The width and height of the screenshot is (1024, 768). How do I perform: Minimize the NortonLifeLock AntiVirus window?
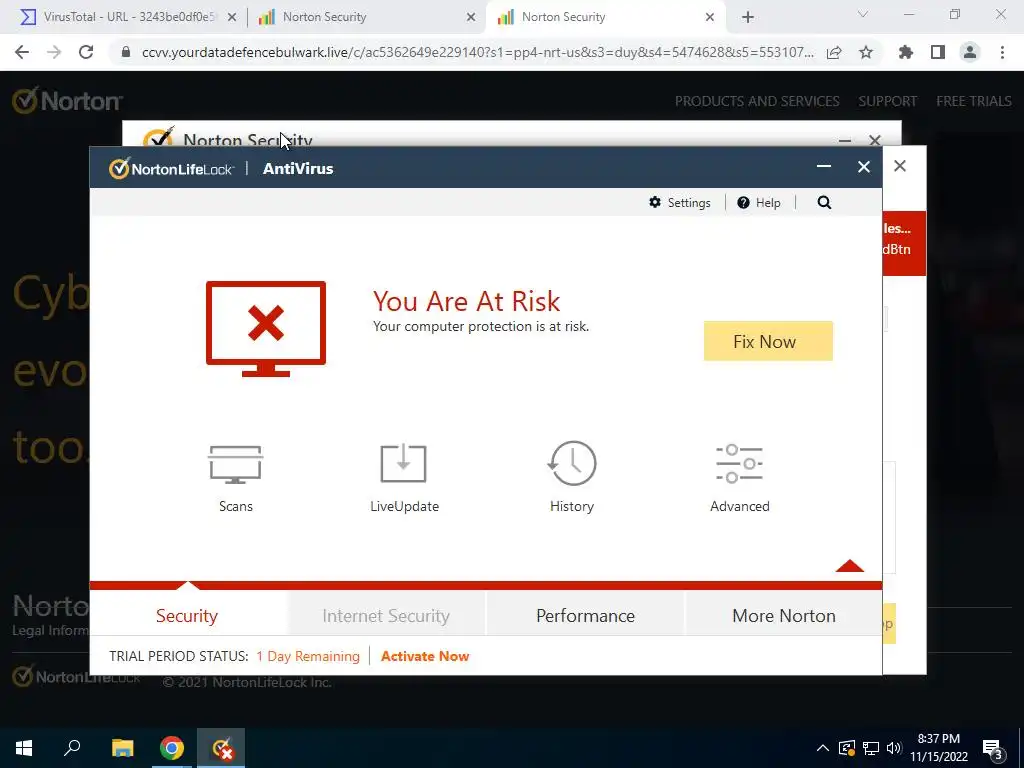(x=824, y=167)
